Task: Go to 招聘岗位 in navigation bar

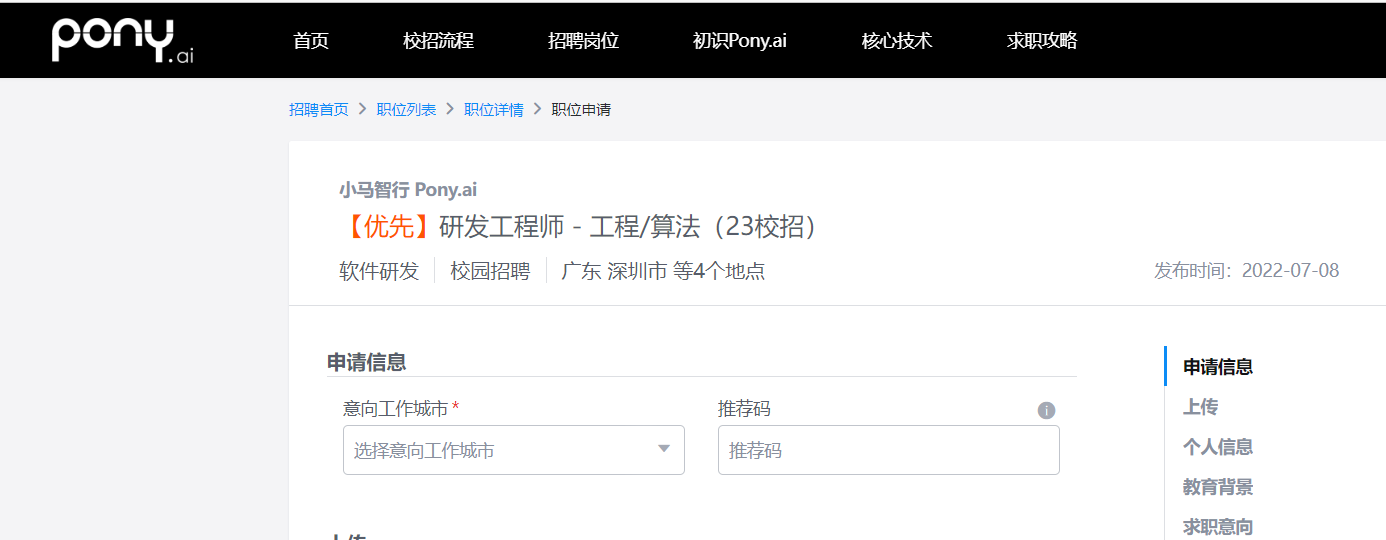Action: (583, 41)
